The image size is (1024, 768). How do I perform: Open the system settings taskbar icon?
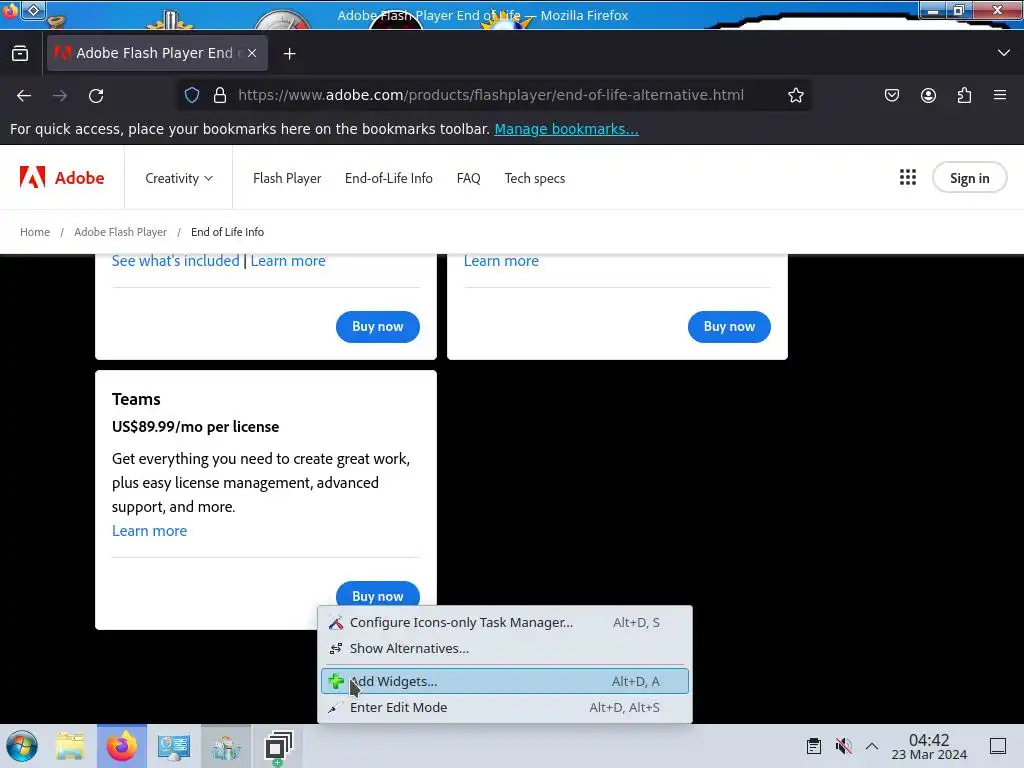point(174,746)
